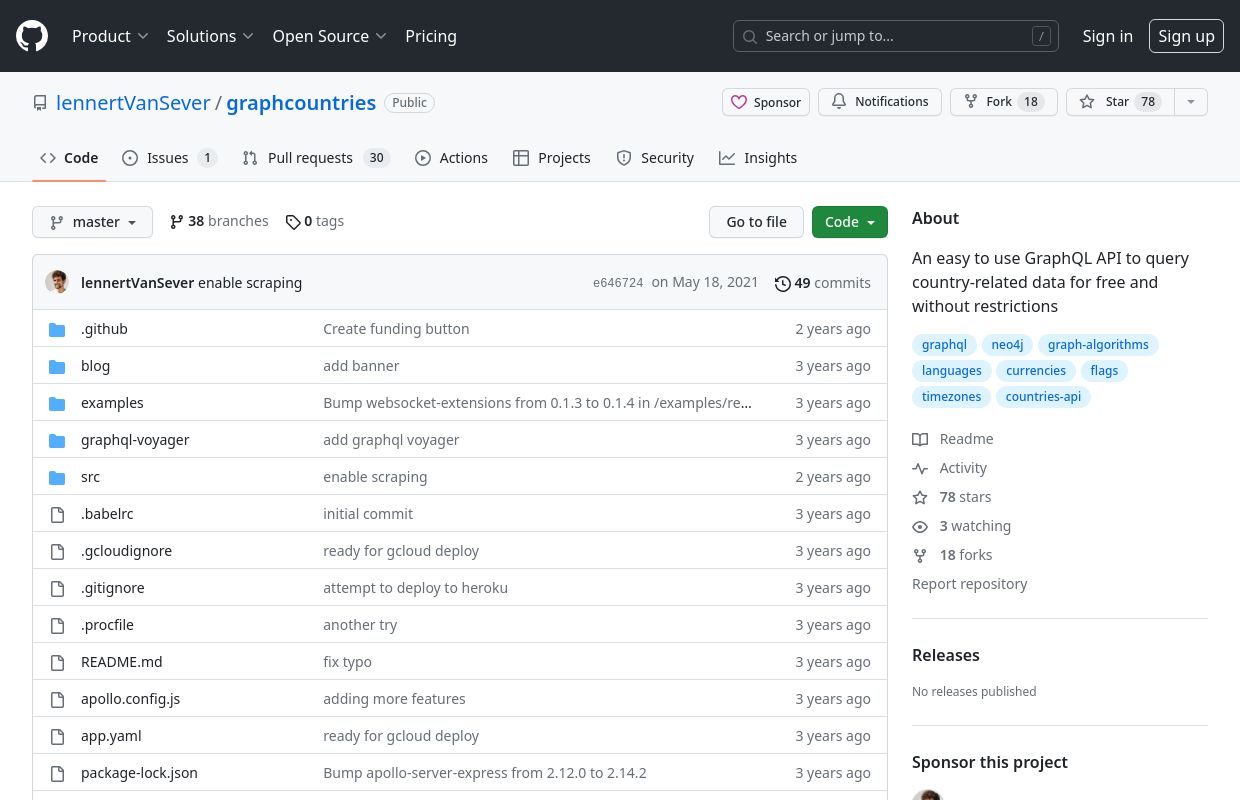Viewport: 1240px width, 800px height.
Task: Open the Pull requests tab
Action: [x=315, y=158]
